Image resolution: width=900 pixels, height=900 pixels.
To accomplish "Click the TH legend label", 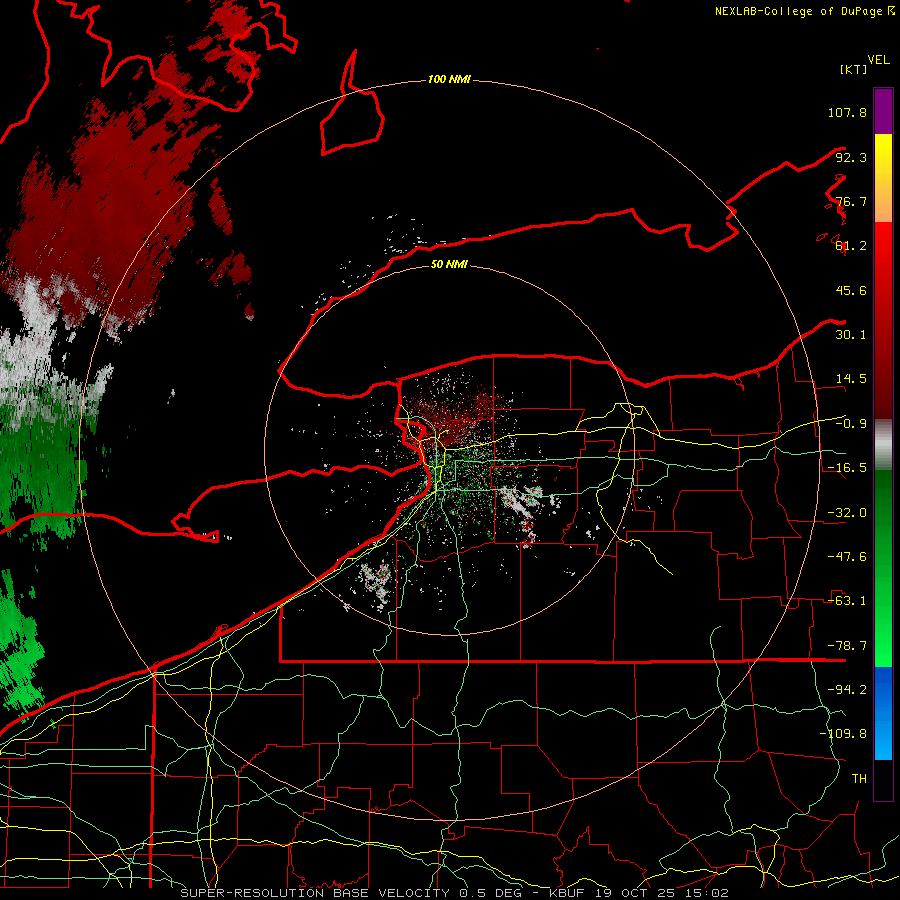I will pos(859,779).
